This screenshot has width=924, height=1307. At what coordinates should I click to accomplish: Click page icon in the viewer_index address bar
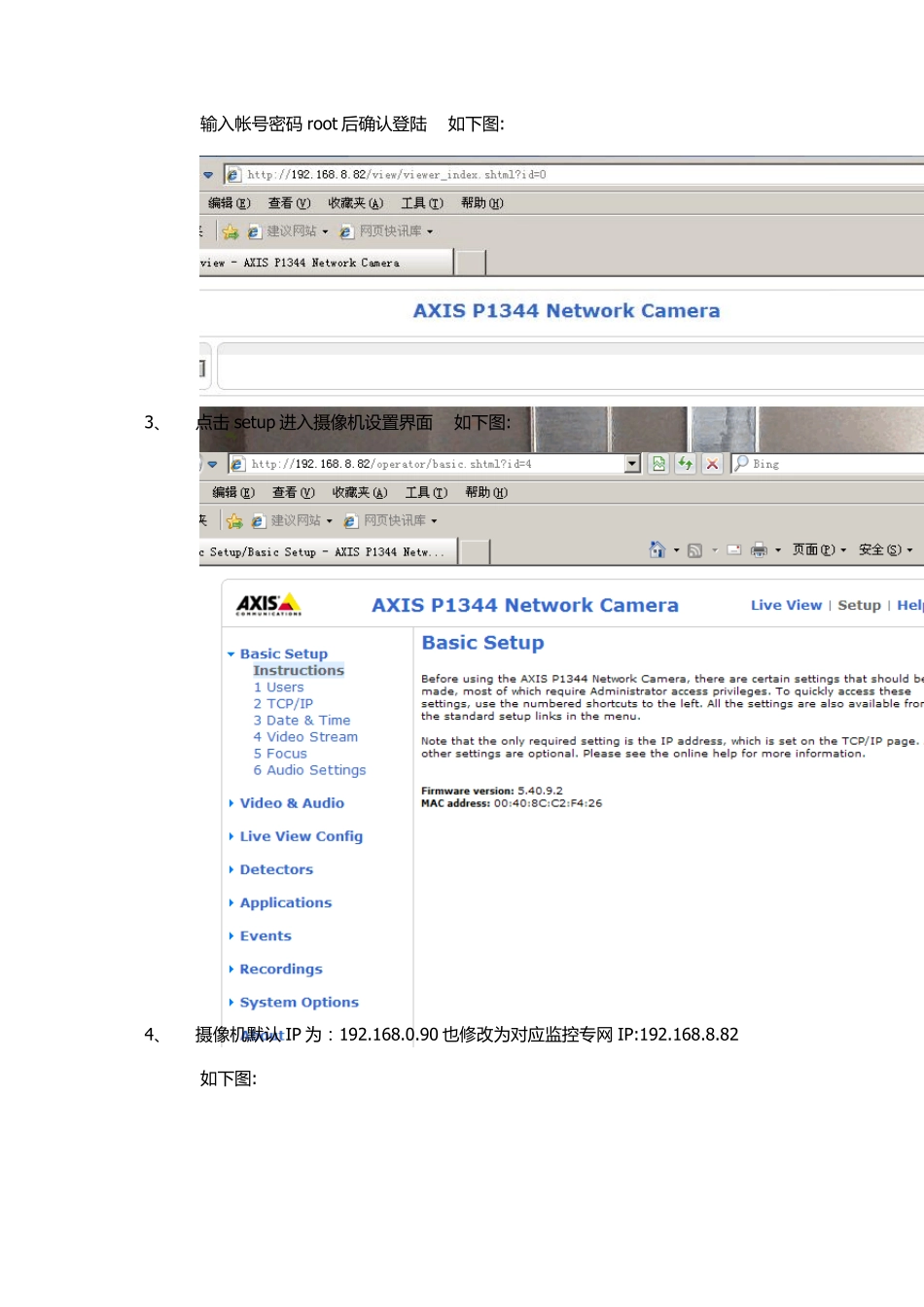(x=233, y=175)
